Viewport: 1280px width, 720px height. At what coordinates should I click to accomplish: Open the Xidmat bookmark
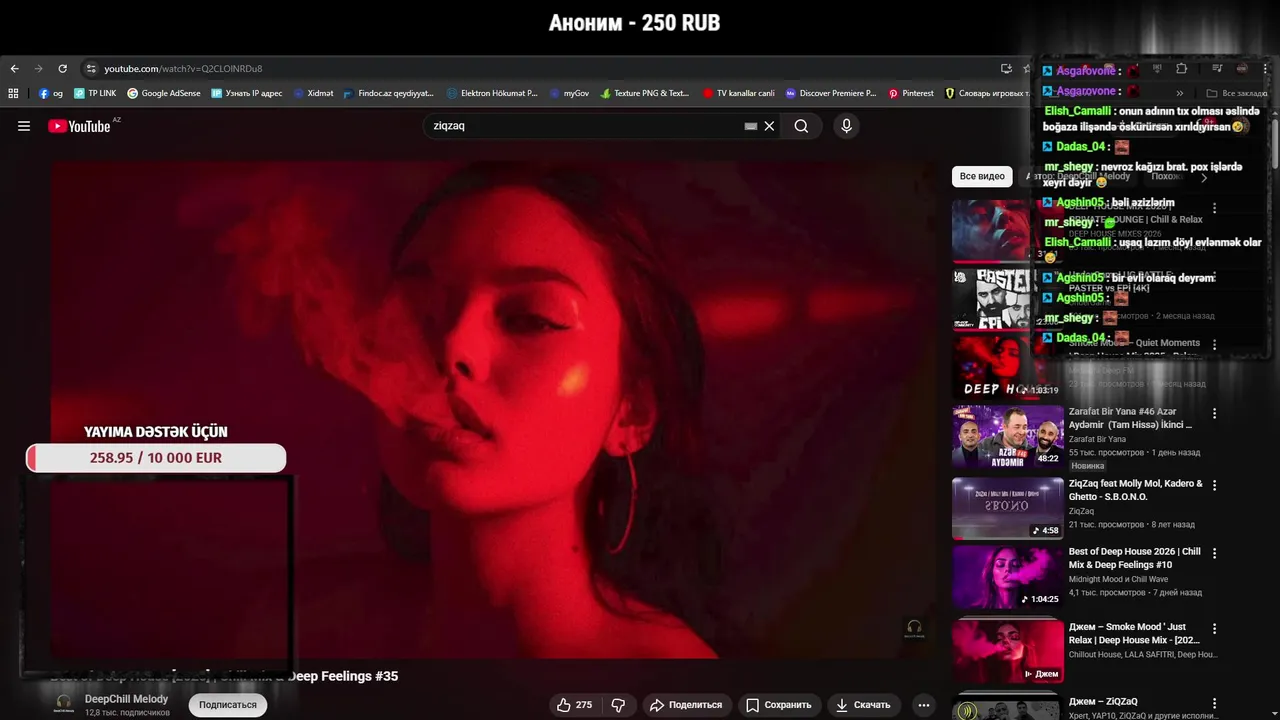[313, 93]
